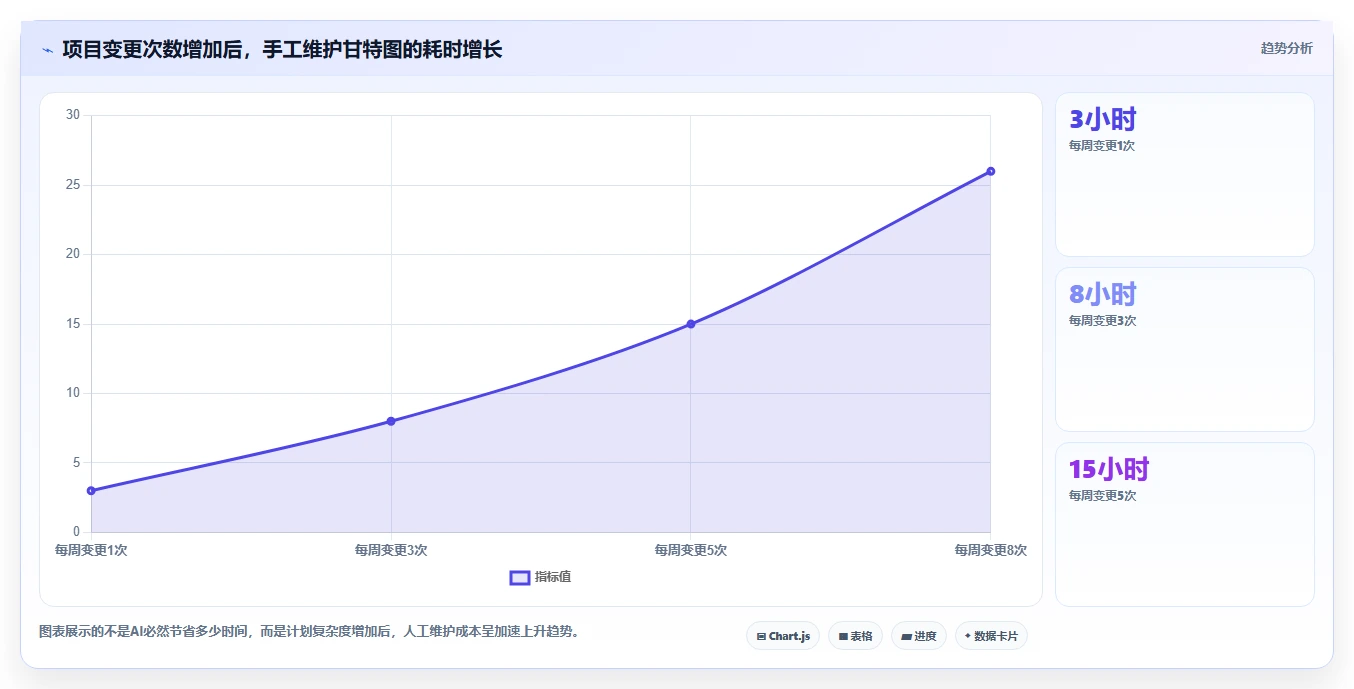Click the 每周变更1次 x-axis label

click(91, 550)
